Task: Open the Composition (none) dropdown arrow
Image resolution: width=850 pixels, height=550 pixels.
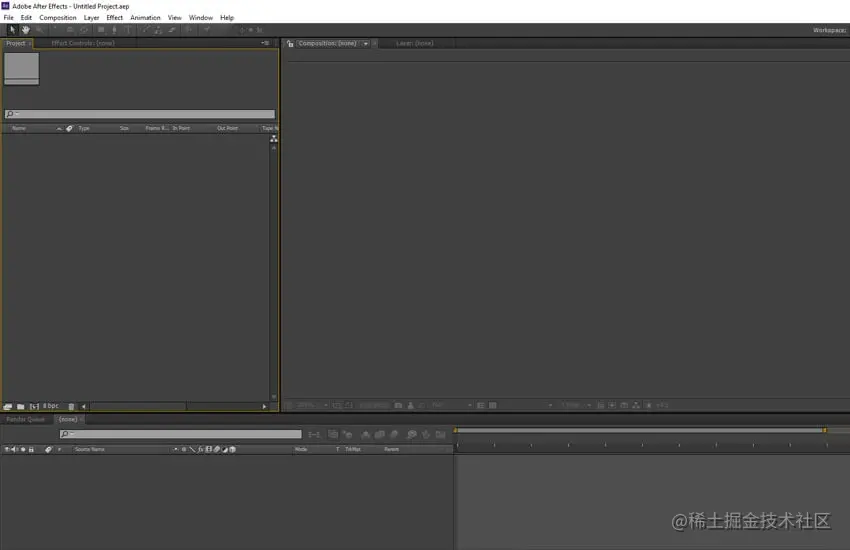Action: point(365,43)
